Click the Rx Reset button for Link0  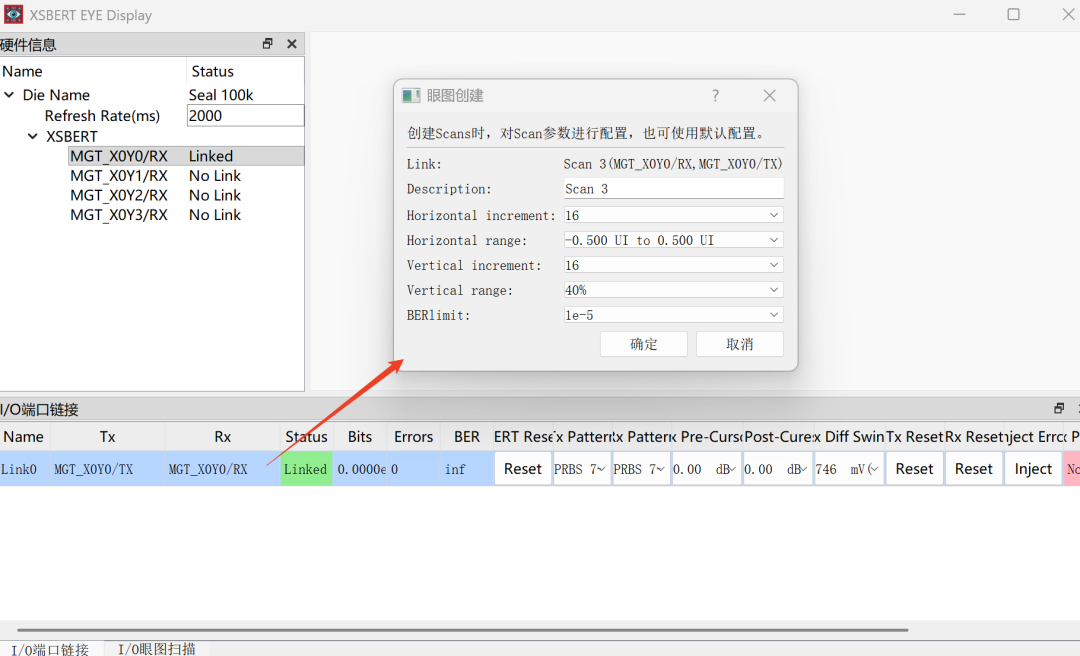[973, 469]
